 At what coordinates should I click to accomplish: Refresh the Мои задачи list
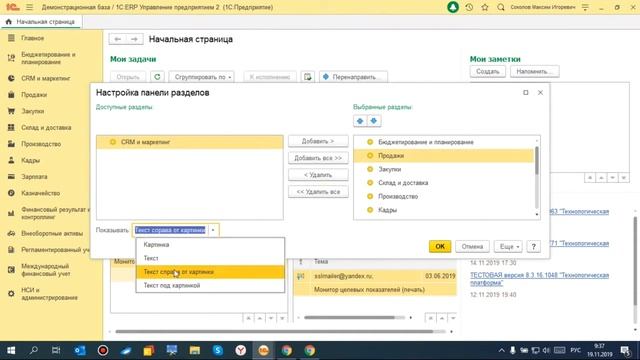pos(157,77)
